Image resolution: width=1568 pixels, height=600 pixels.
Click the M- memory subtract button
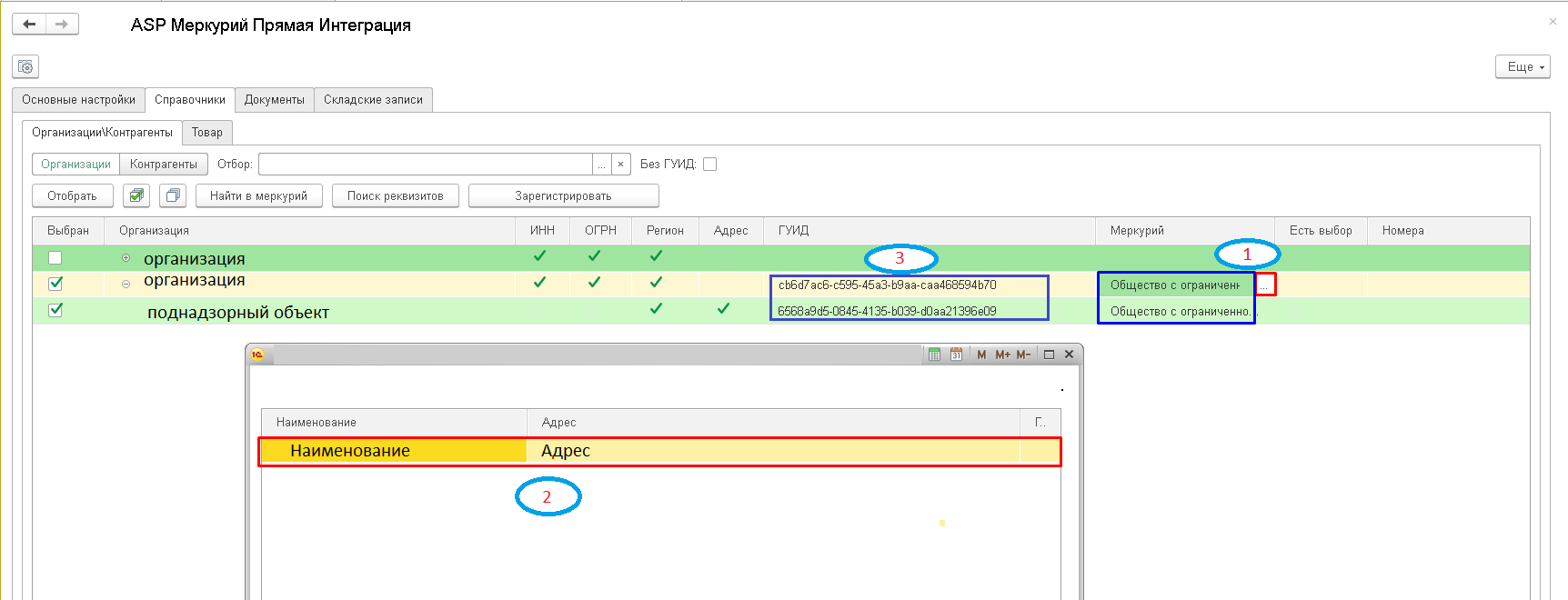point(1023,355)
